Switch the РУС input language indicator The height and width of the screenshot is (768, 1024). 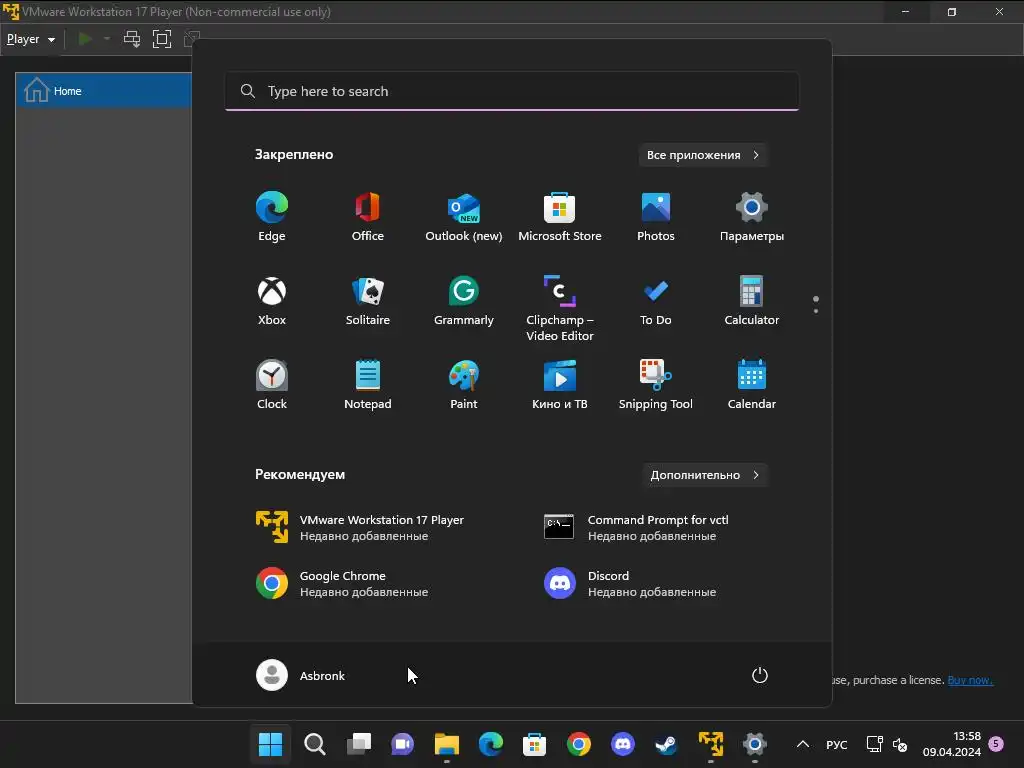837,744
